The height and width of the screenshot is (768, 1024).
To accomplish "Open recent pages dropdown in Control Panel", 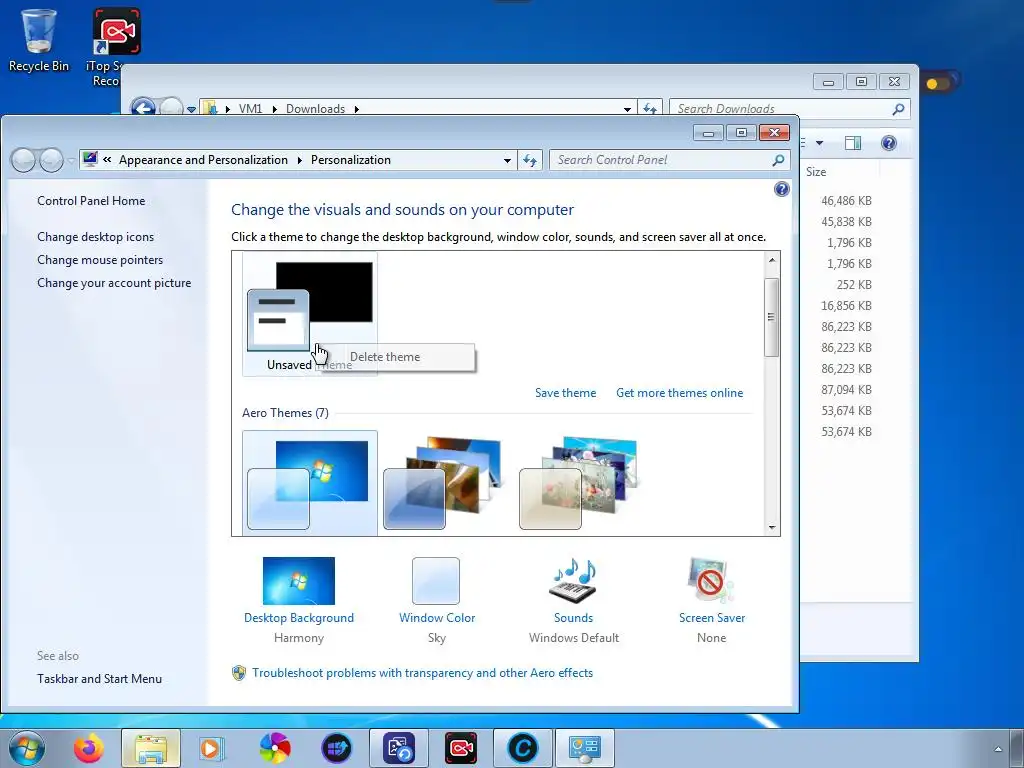I will [71, 161].
